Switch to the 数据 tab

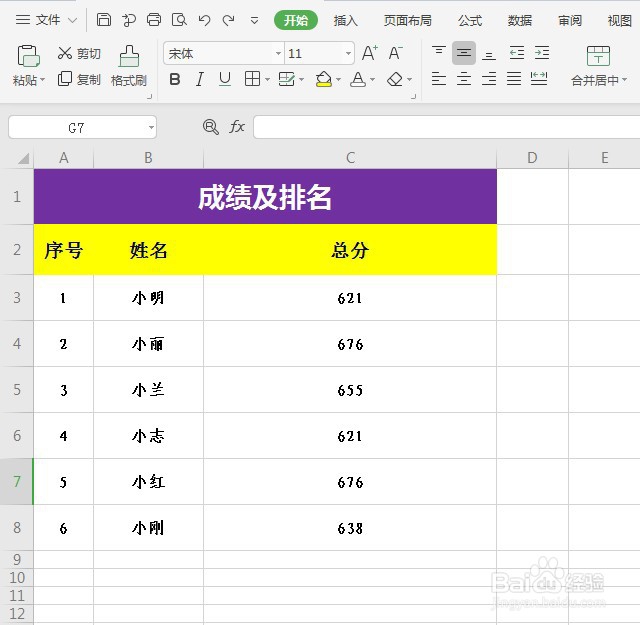point(520,20)
